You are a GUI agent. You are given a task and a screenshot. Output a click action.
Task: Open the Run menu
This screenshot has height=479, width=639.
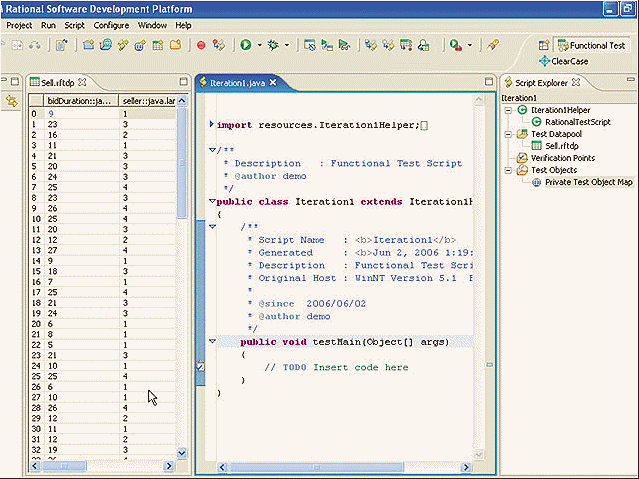[48, 25]
